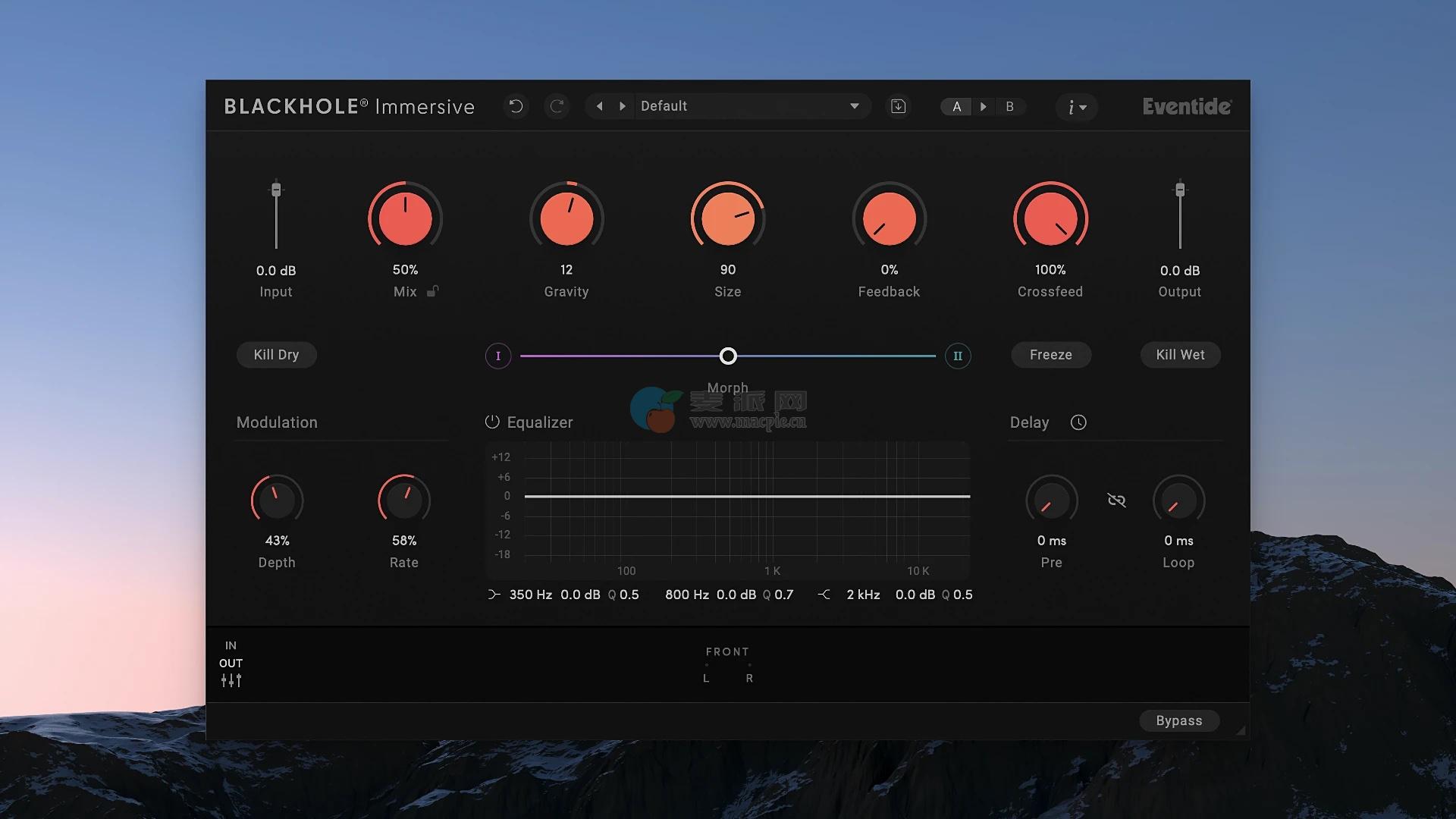Expand the info menu arrow
The width and height of the screenshot is (1456, 819).
[1083, 108]
